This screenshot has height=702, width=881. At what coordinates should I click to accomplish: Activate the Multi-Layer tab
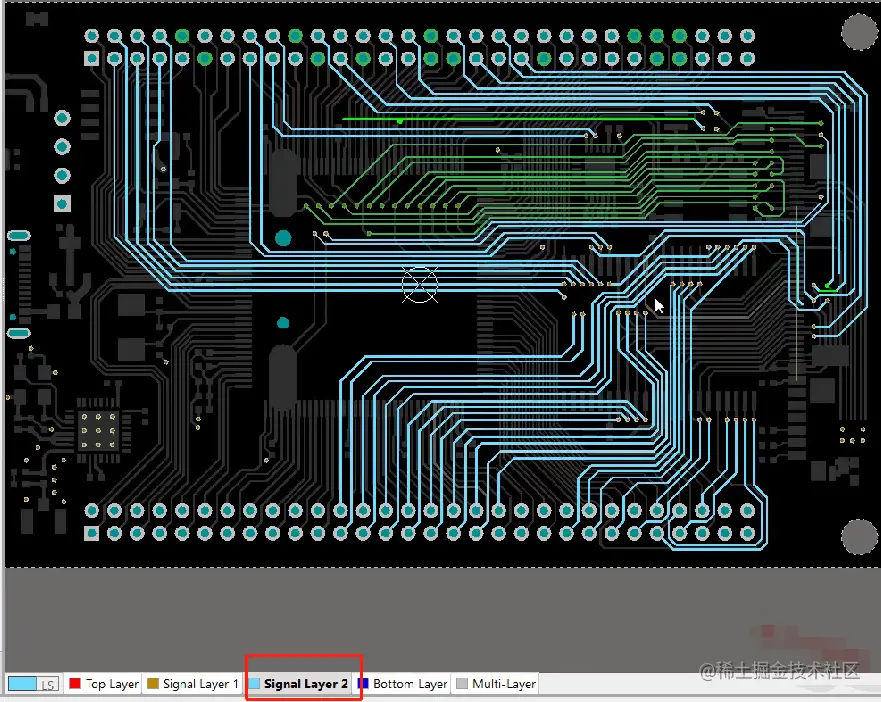pos(496,684)
